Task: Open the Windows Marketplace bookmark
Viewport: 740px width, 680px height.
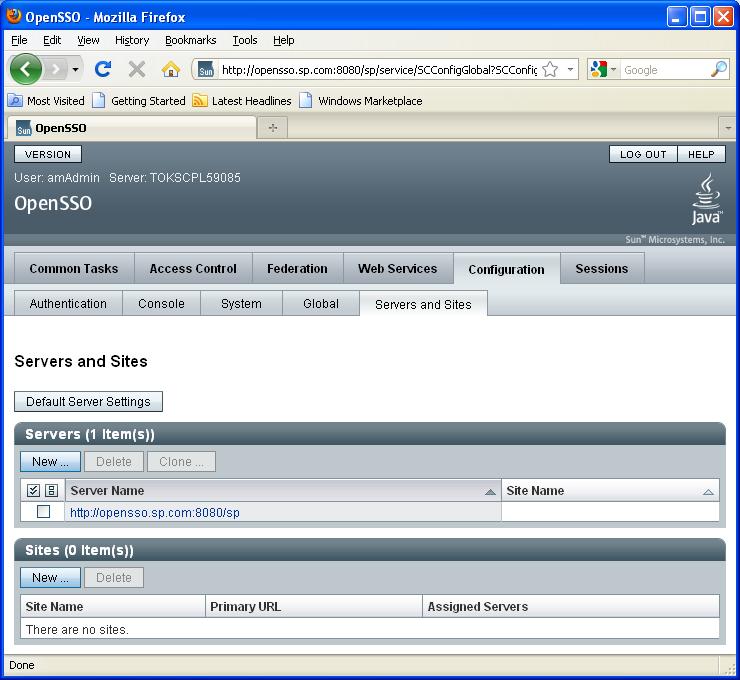Action: (361, 101)
